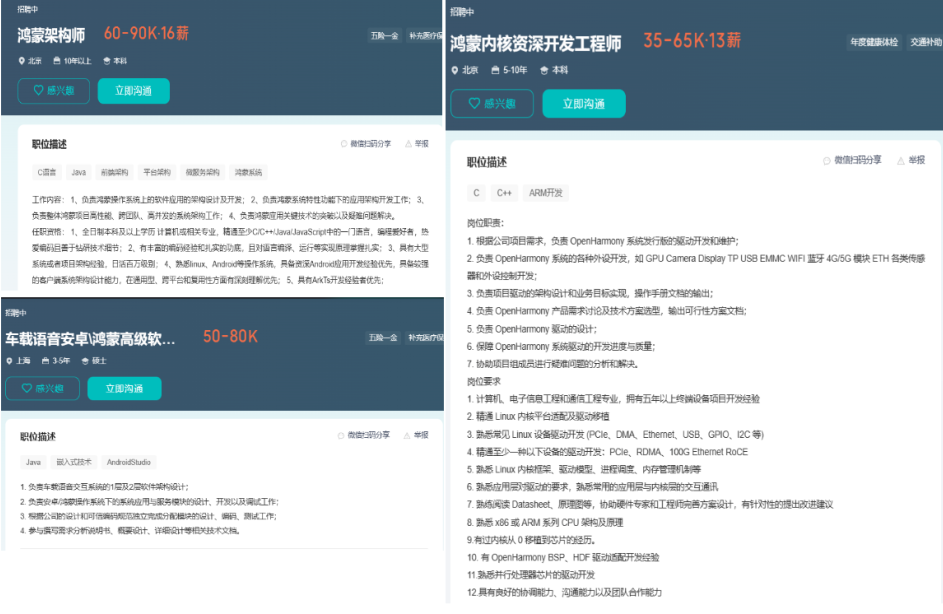Click 立即沟通 on 鸿蒙内核资深开发工程师 job
The image size is (943, 614).
(584, 103)
